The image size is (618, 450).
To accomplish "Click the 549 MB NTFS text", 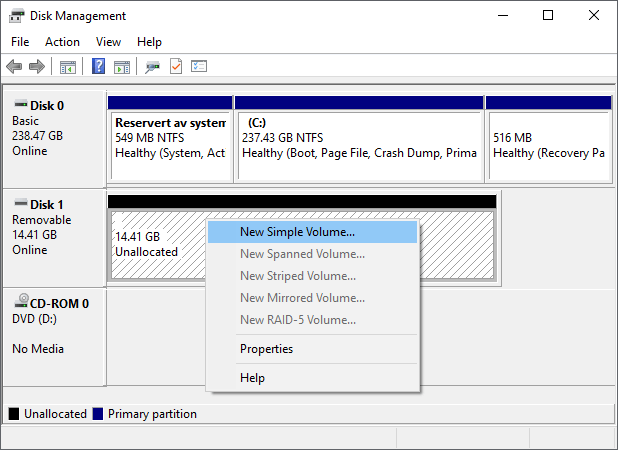I will pos(150,138).
